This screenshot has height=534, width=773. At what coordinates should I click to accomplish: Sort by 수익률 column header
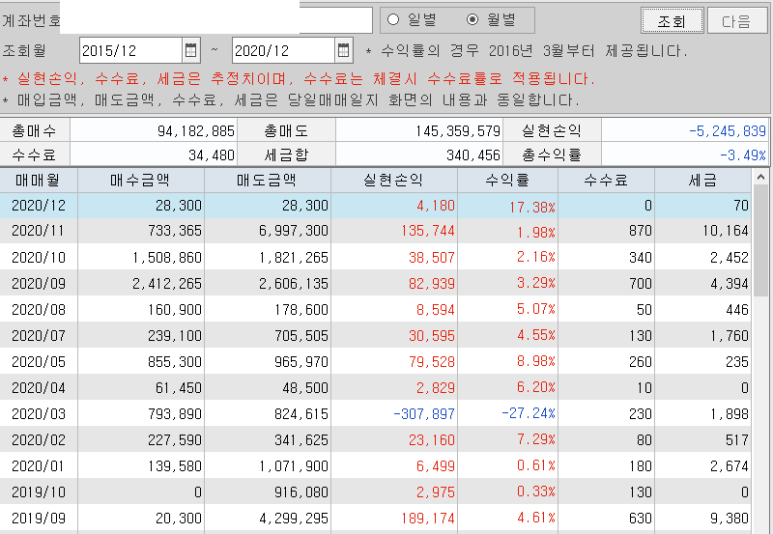point(508,180)
